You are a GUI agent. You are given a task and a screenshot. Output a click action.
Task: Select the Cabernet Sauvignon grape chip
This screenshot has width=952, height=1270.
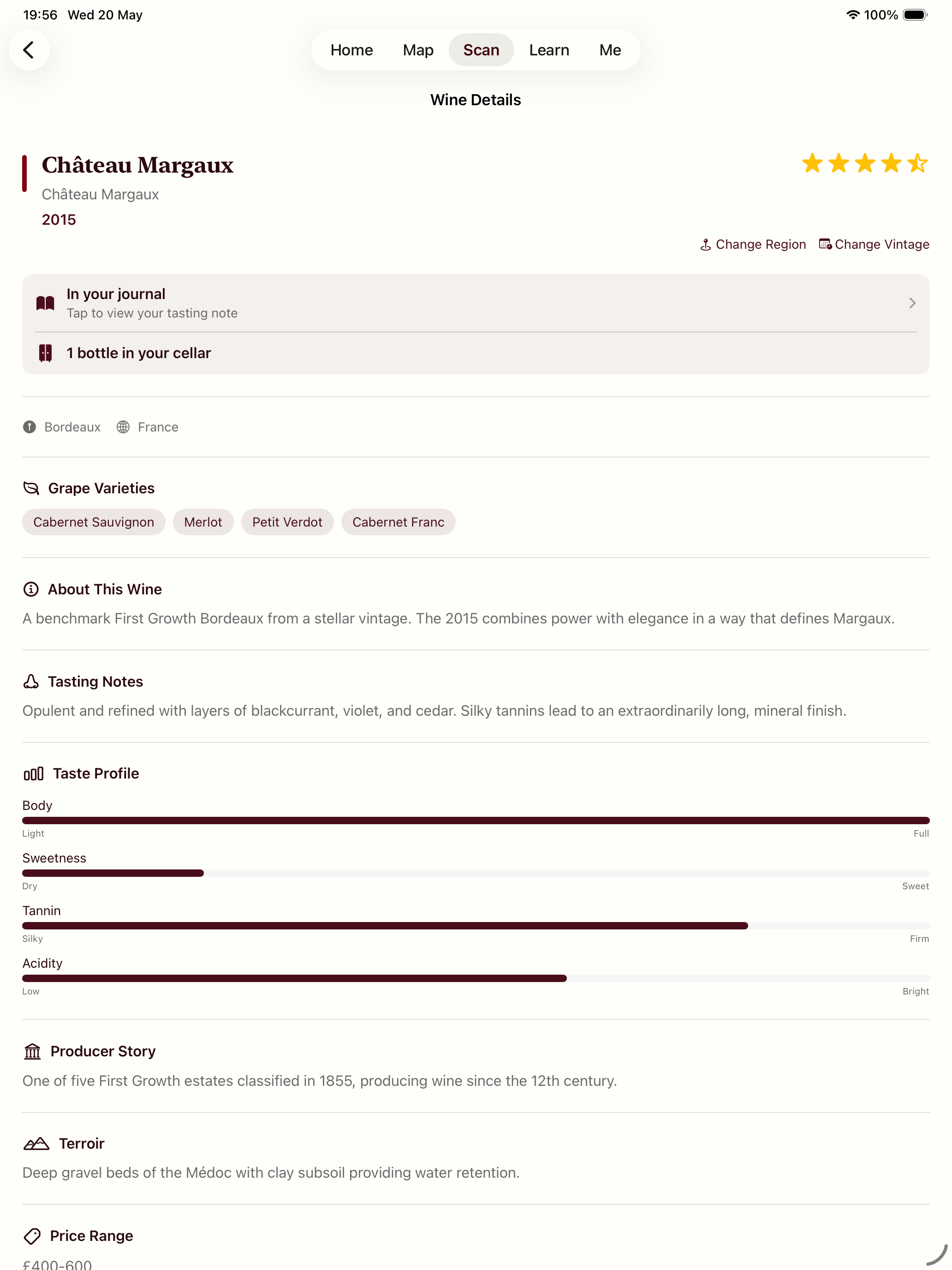(x=94, y=522)
